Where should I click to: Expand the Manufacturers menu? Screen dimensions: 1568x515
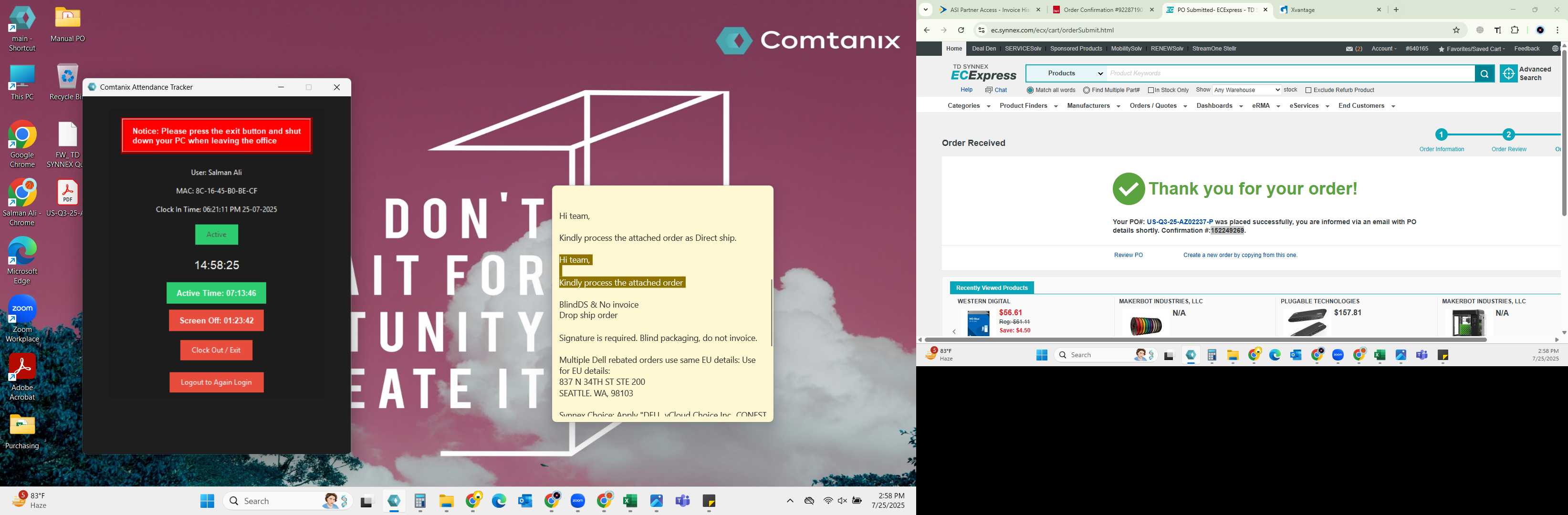tap(1093, 106)
